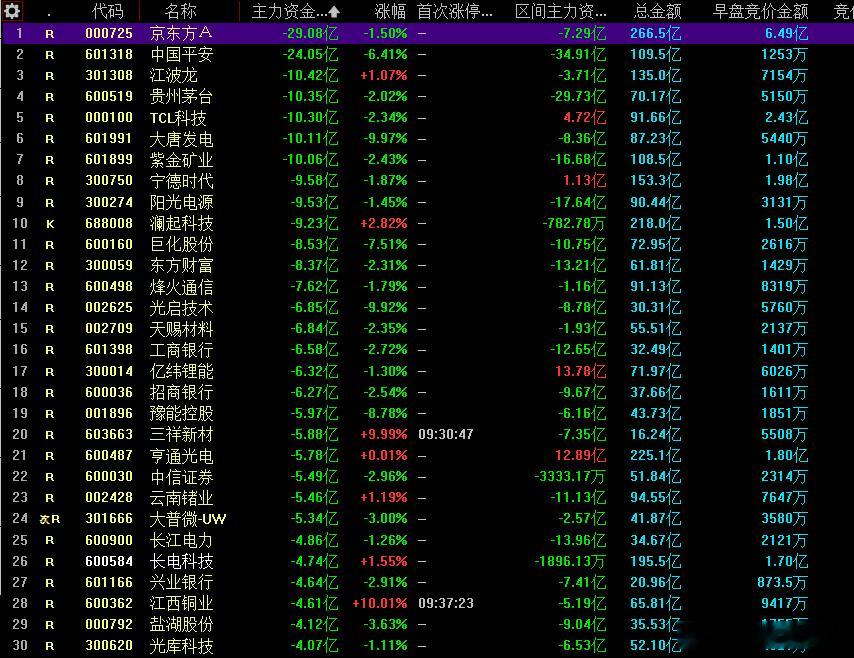Click the R marker for 京东方A
The height and width of the screenshot is (658, 854).
tap(50, 34)
